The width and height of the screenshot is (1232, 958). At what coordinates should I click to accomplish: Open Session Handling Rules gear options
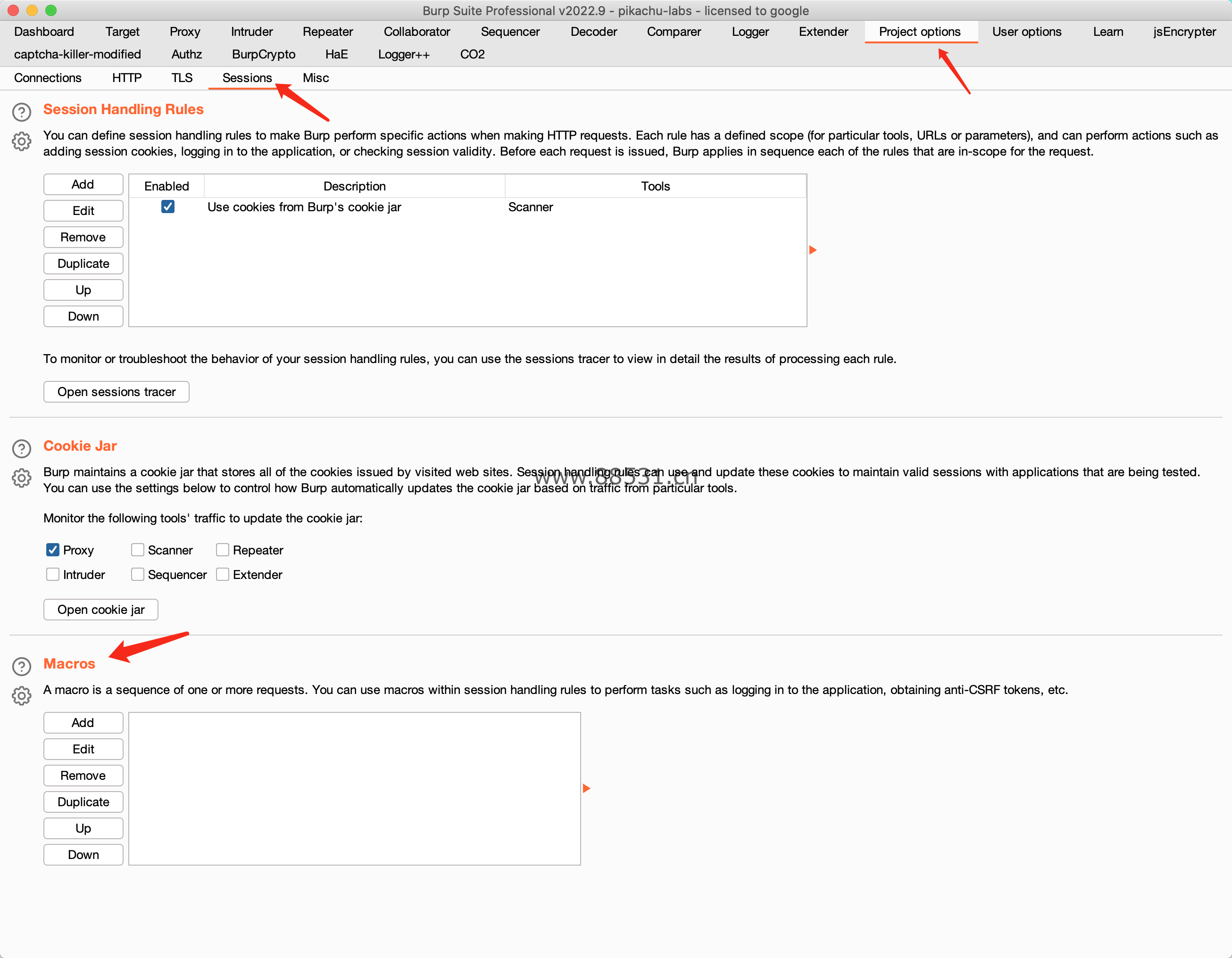point(21,141)
